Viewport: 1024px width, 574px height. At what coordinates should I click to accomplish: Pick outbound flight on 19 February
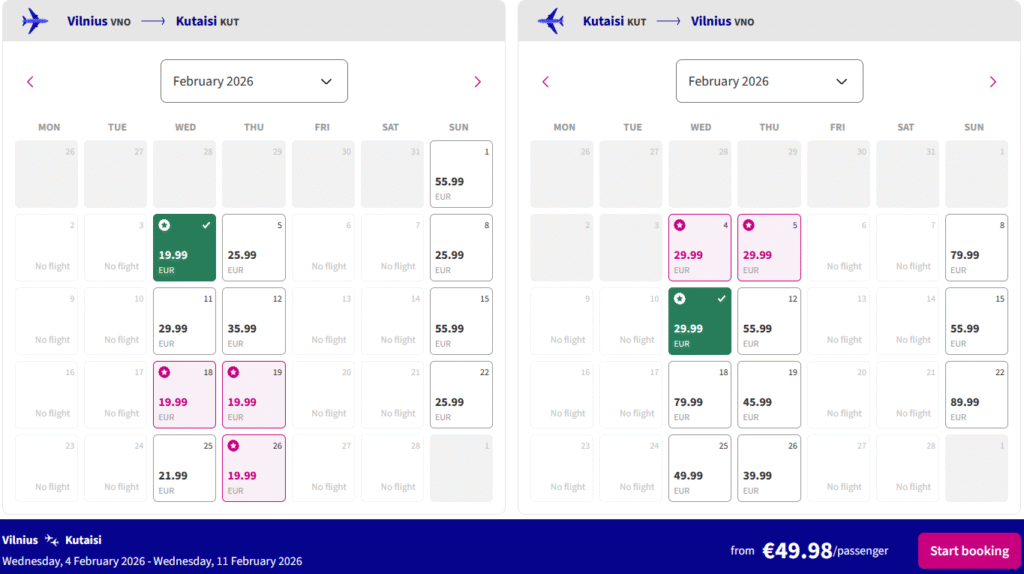coord(253,394)
